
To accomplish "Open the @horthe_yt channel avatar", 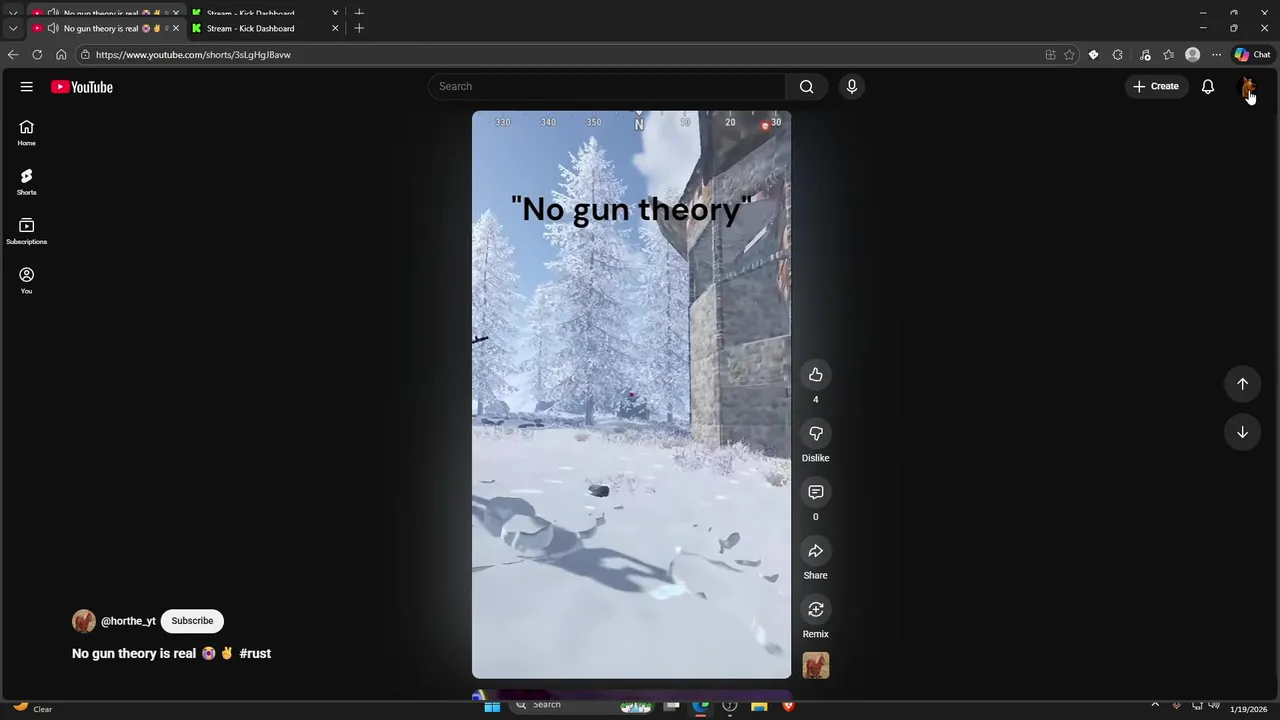I will pyautogui.click(x=84, y=621).
